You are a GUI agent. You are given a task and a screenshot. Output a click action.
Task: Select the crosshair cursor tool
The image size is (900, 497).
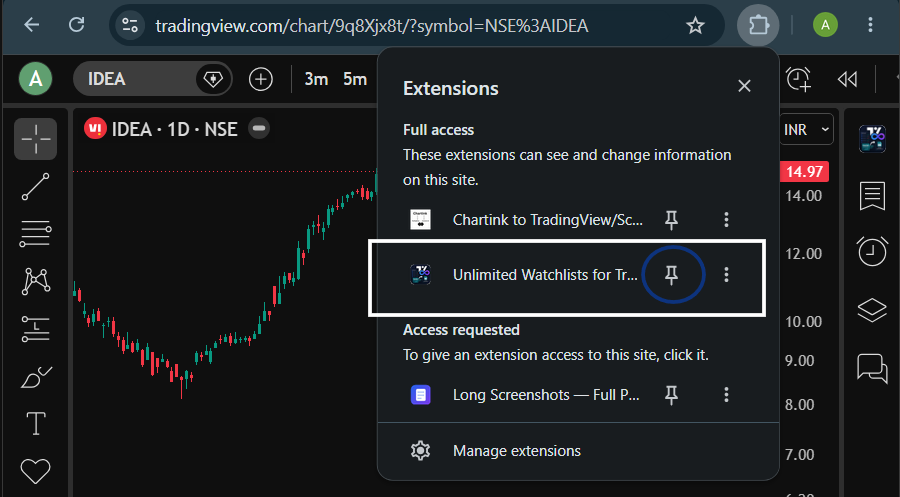36,139
